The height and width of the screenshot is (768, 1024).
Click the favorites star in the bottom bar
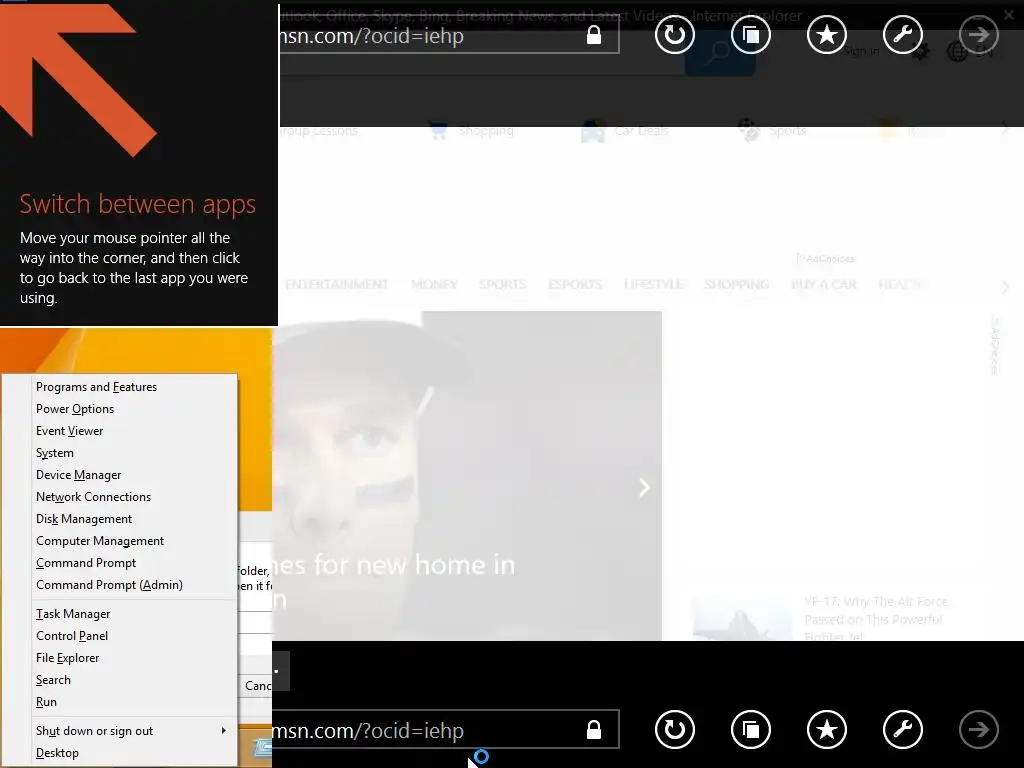click(827, 729)
